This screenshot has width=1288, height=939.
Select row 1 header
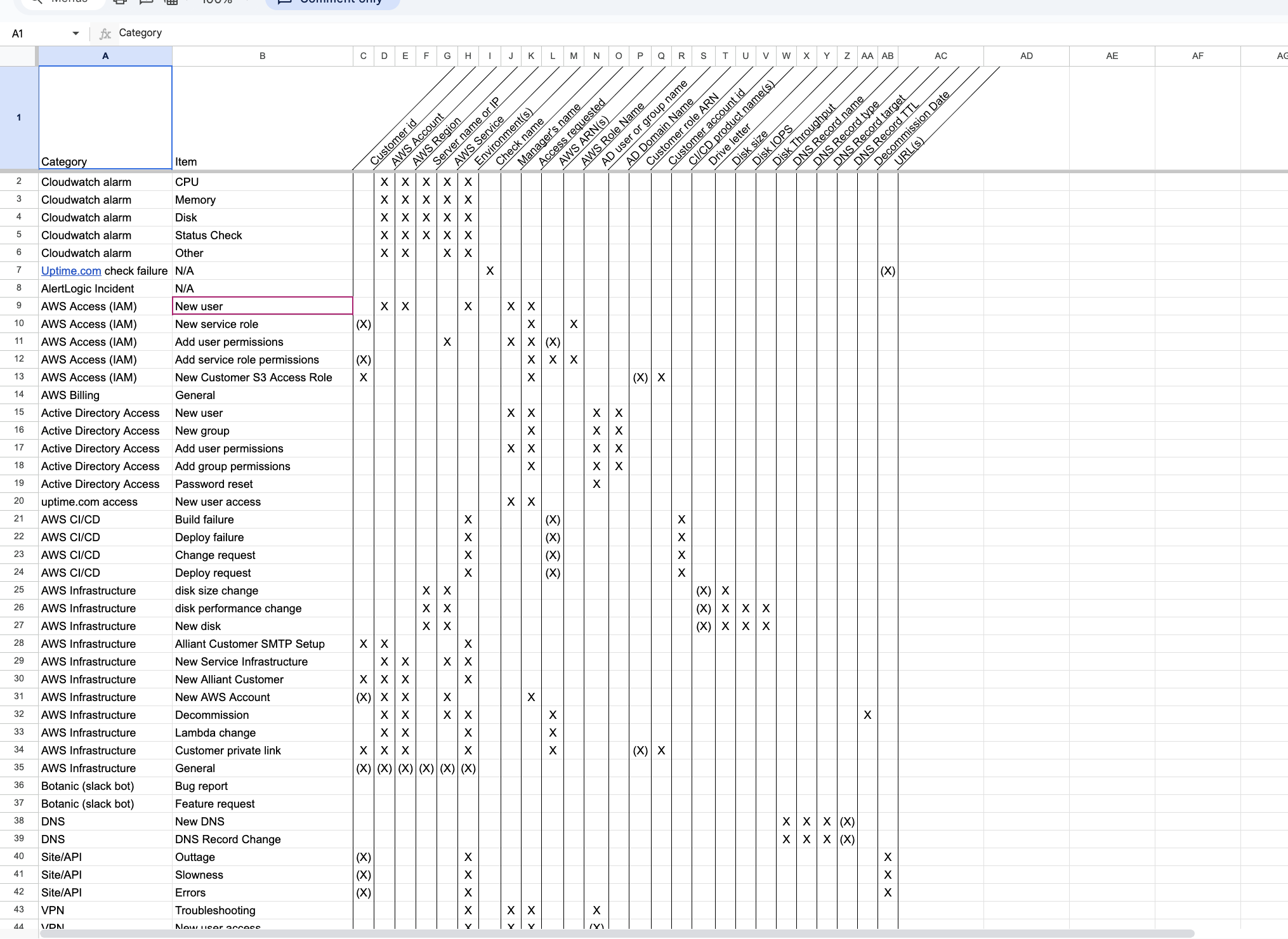pyautogui.click(x=19, y=117)
